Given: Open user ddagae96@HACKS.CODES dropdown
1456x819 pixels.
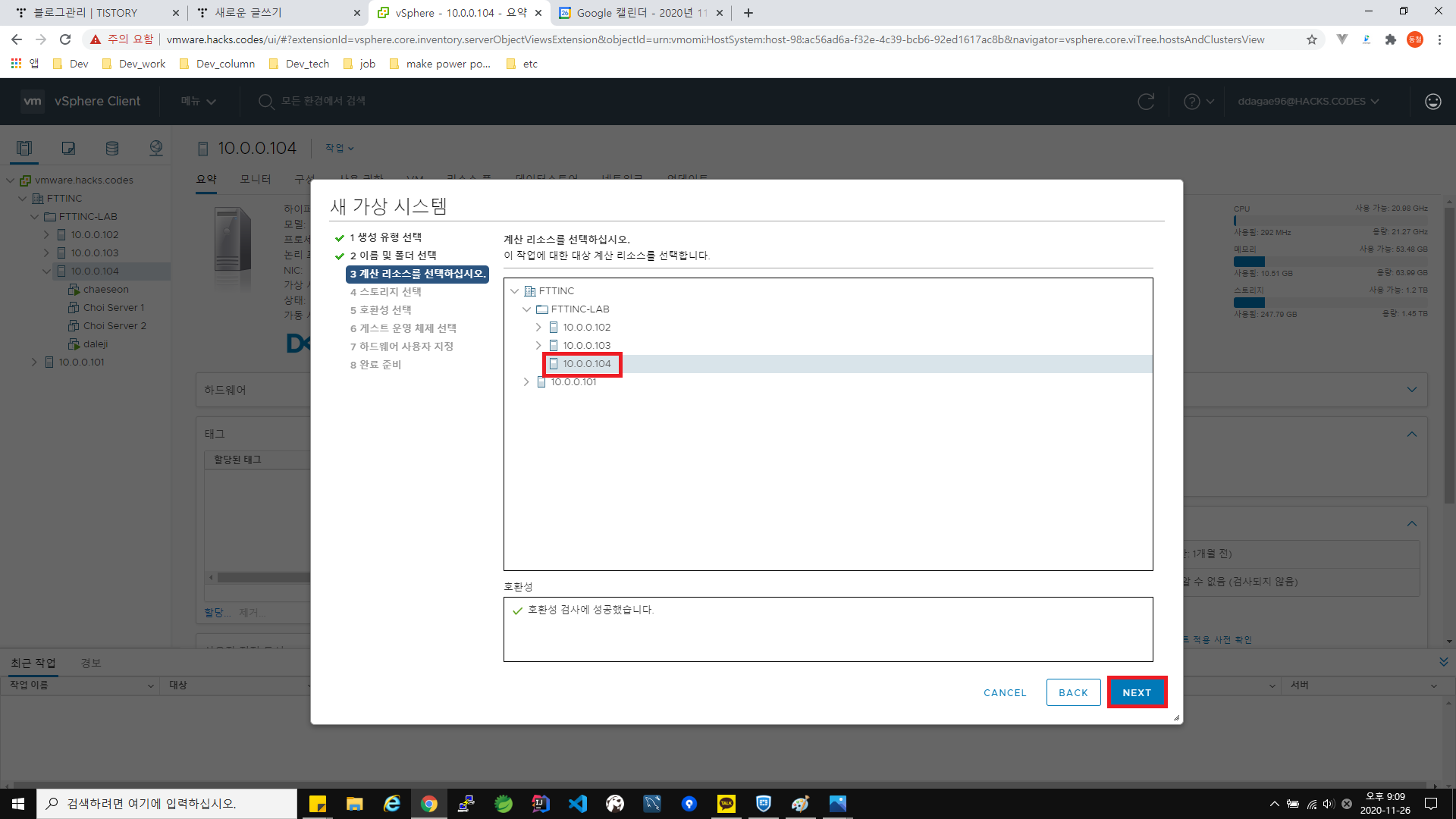Looking at the screenshot, I should coord(1308,101).
